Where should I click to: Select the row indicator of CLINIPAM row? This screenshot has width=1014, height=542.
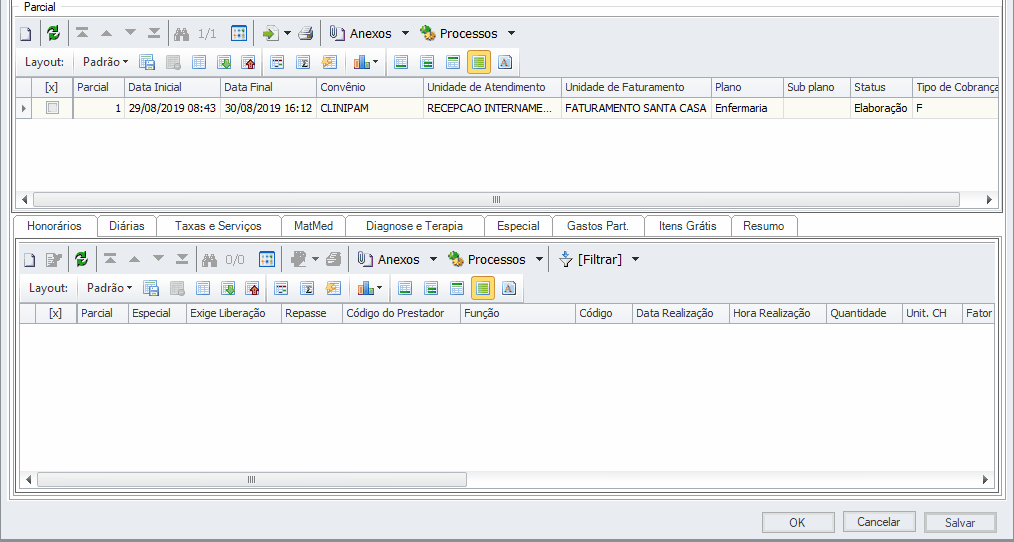point(24,108)
